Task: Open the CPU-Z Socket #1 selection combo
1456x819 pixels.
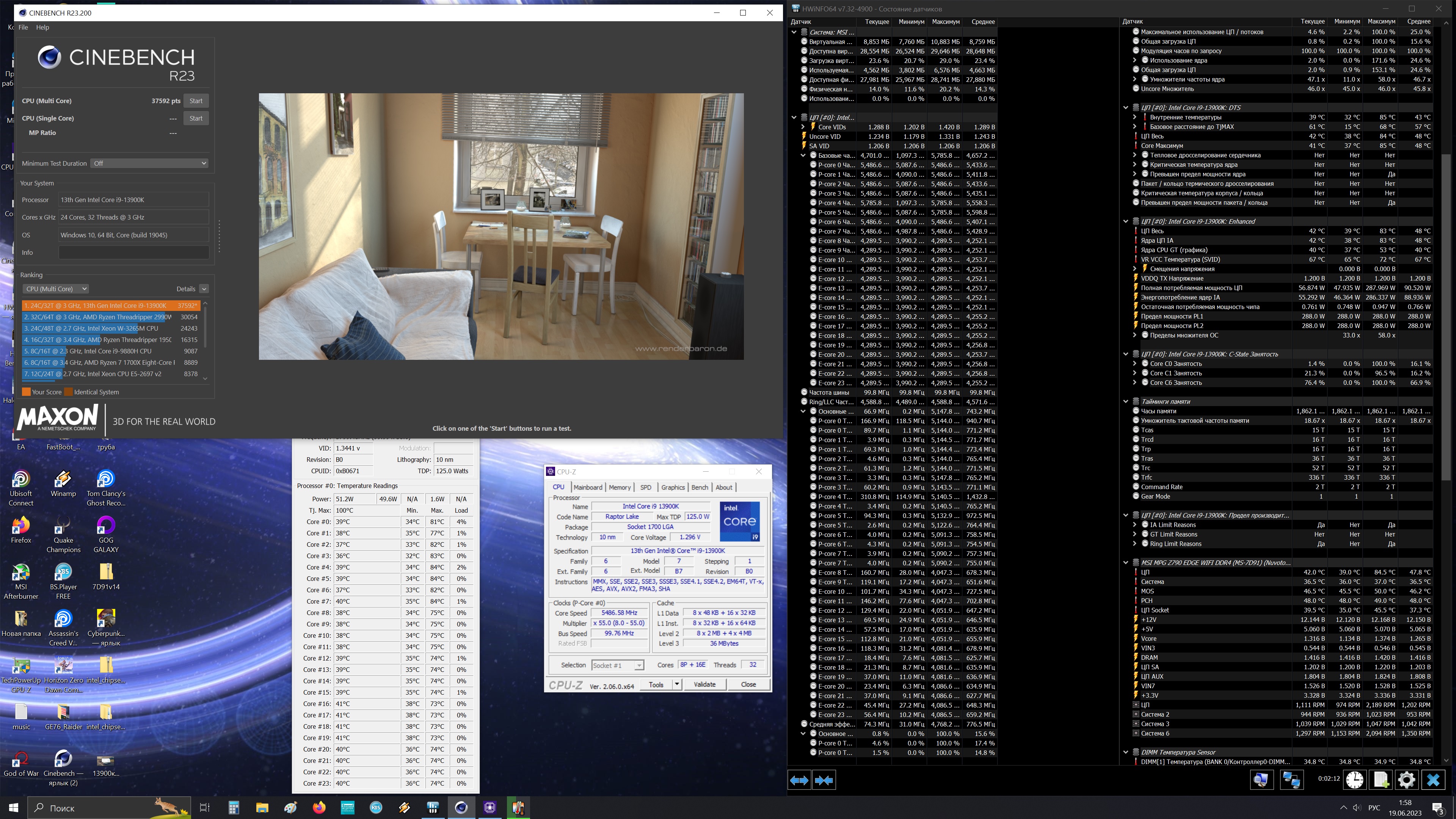Action: click(x=617, y=665)
